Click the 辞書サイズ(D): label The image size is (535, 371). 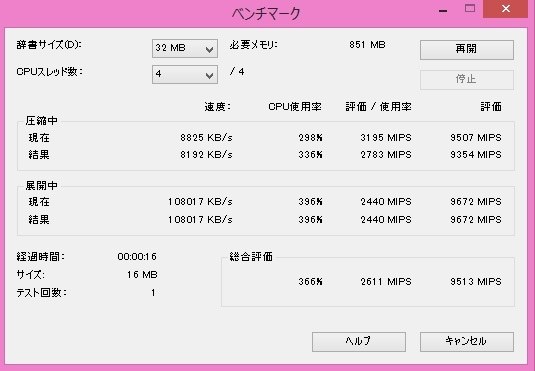(x=49, y=45)
